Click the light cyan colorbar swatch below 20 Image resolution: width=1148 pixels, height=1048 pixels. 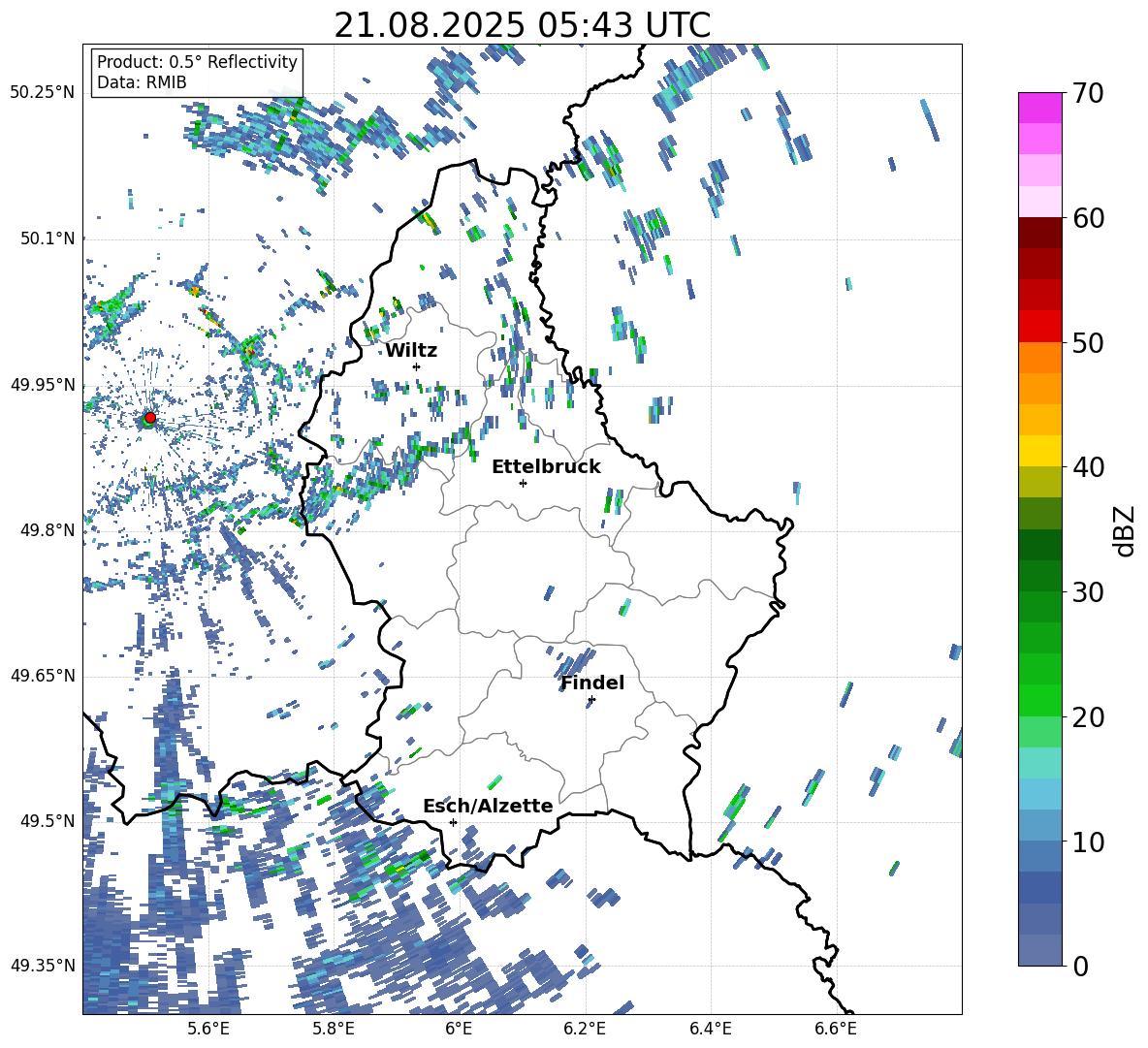pos(1040,763)
